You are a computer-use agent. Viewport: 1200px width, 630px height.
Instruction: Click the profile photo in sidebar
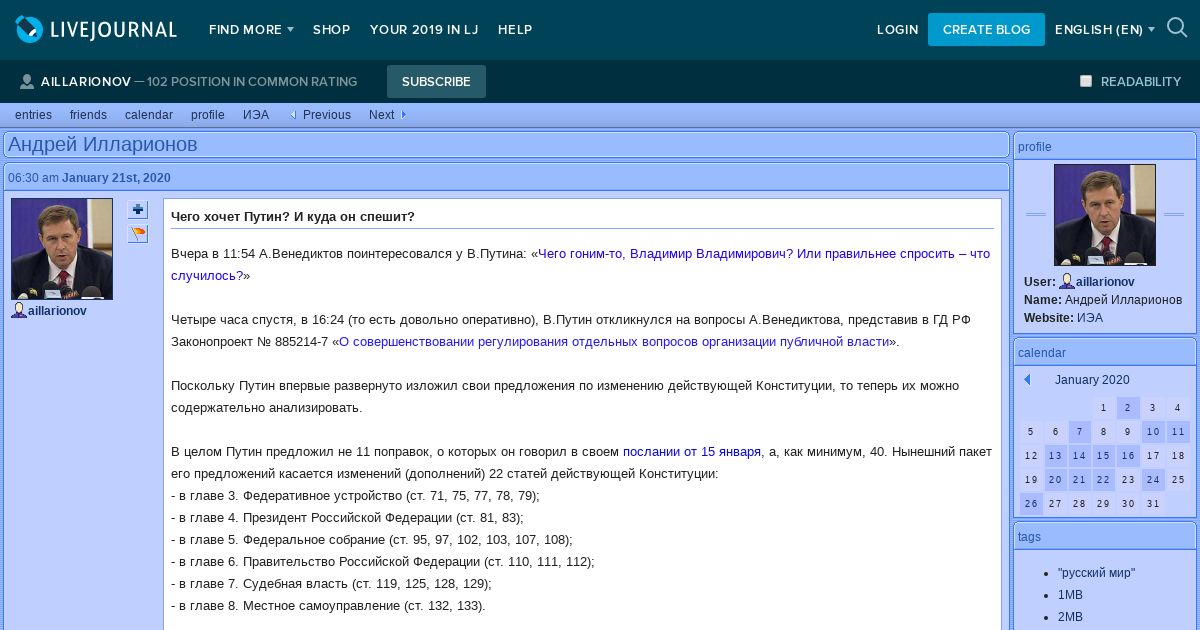click(1105, 215)
